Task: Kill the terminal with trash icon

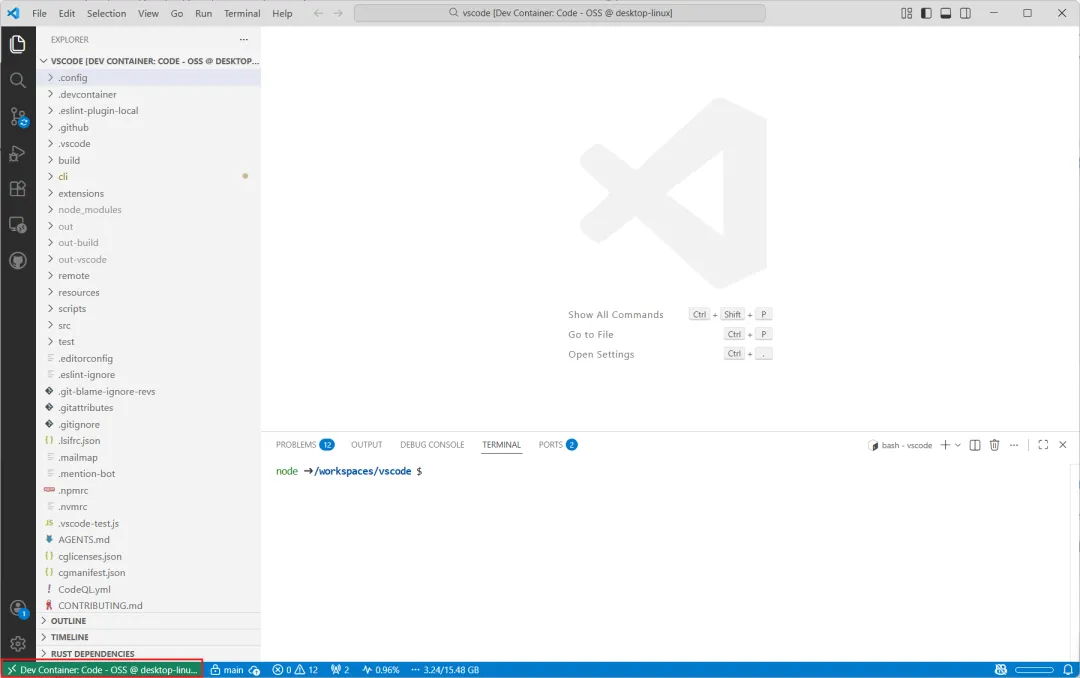Action: [995, 445]
